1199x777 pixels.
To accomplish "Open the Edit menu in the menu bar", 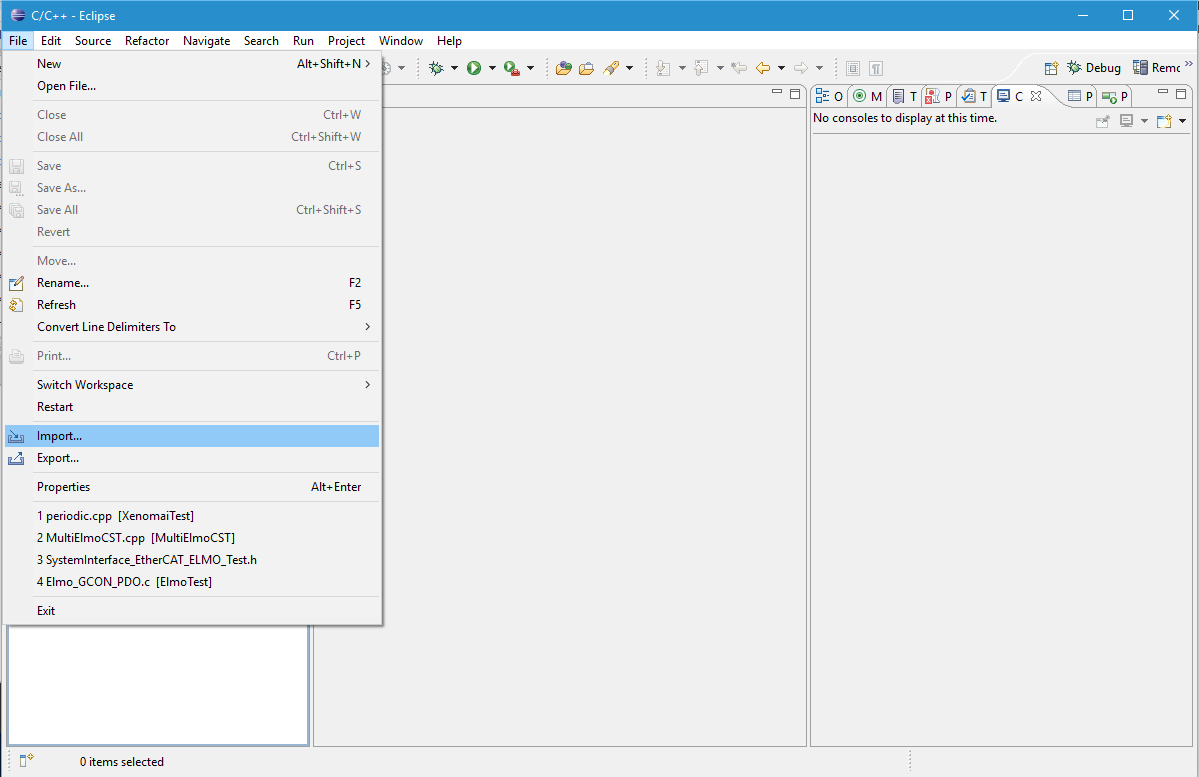I will [51, 41].
